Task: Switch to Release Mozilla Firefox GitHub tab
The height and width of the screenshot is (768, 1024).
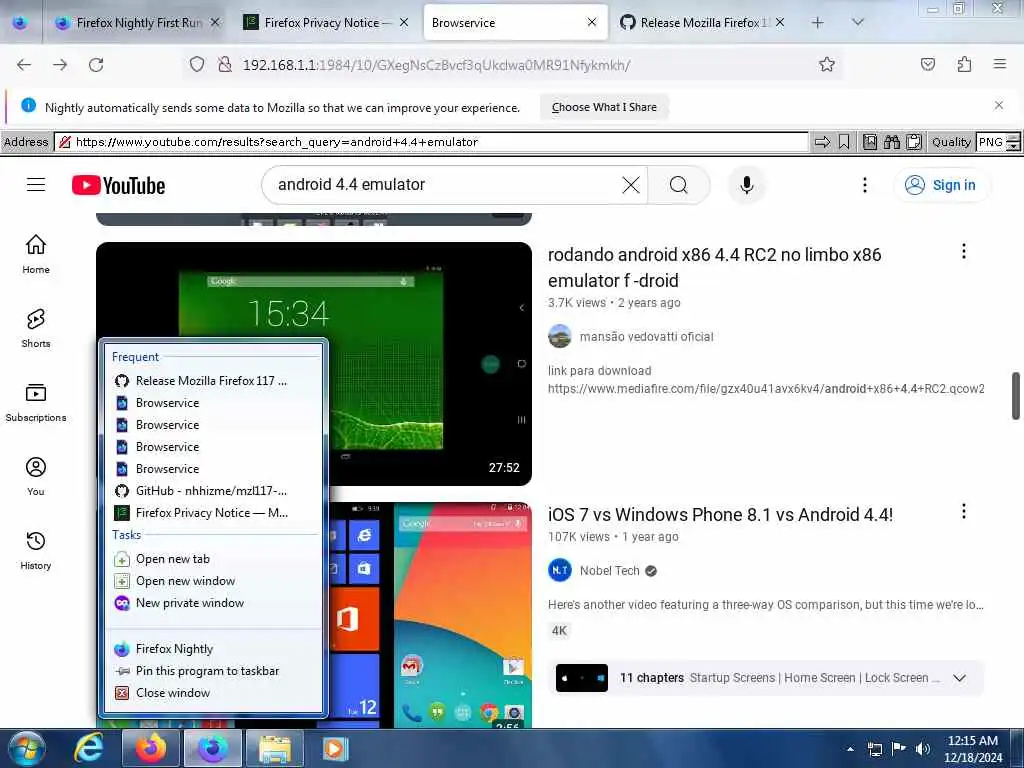Action: [696, 22]
